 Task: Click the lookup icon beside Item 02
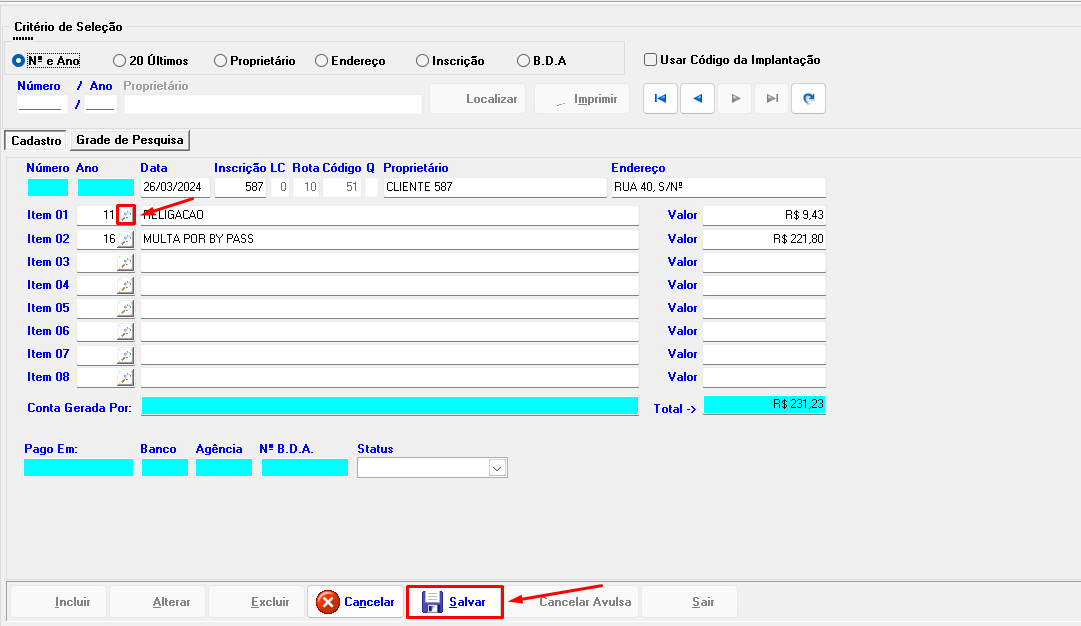(x=125, y=239)
